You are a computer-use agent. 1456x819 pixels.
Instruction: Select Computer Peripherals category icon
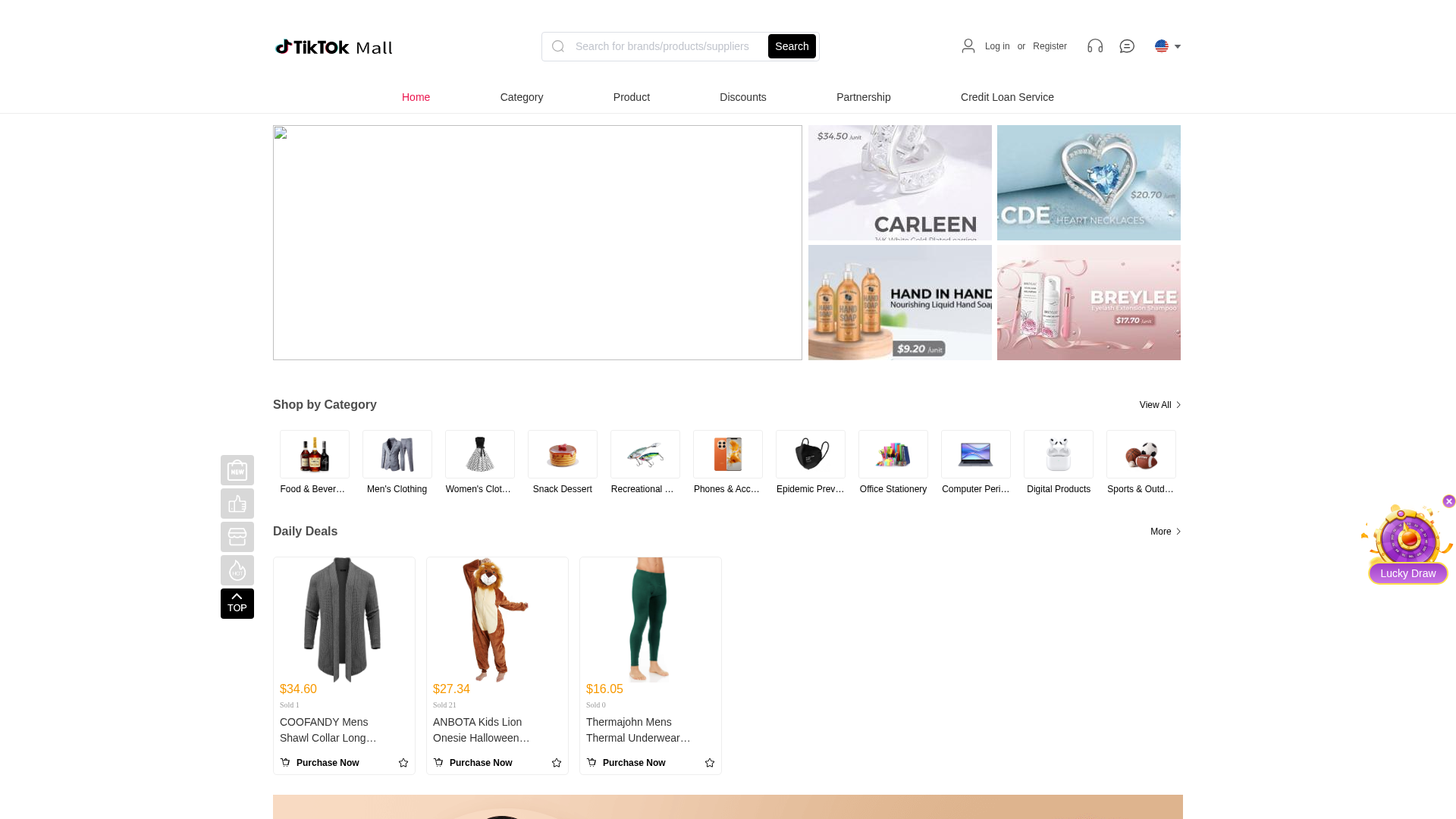point(976,454)
